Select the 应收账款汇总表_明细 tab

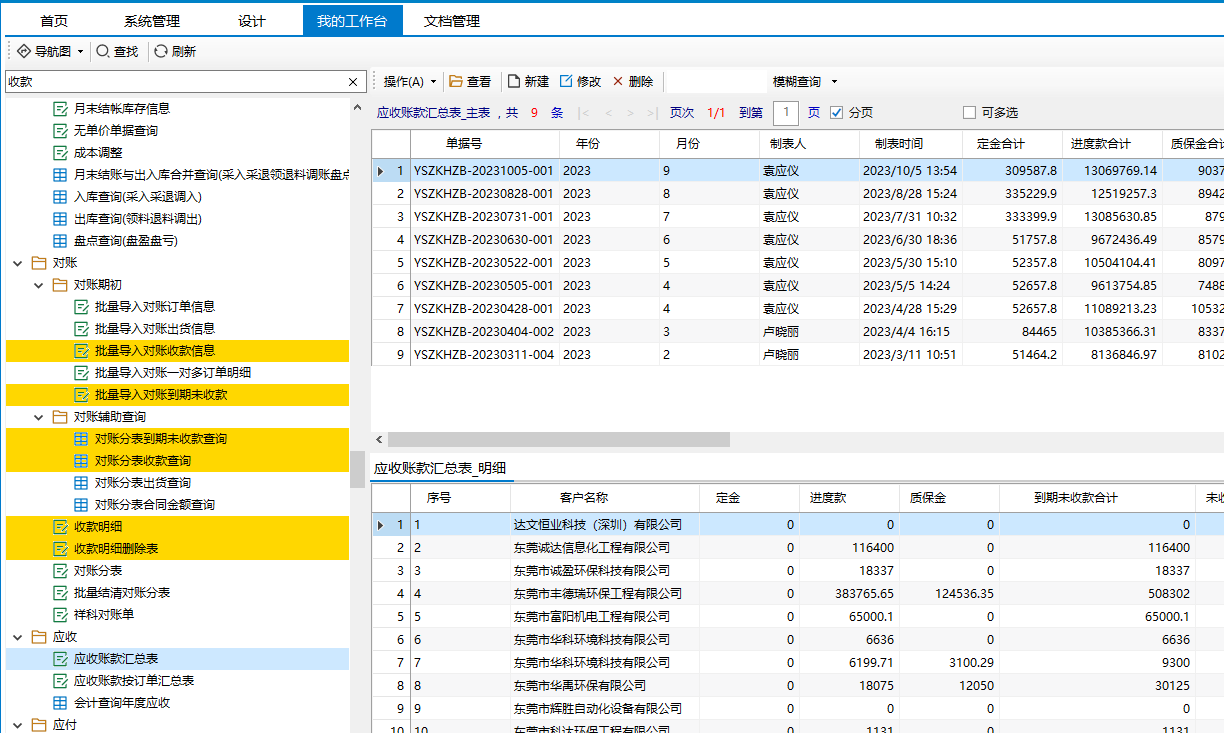[x=440, y=467]
